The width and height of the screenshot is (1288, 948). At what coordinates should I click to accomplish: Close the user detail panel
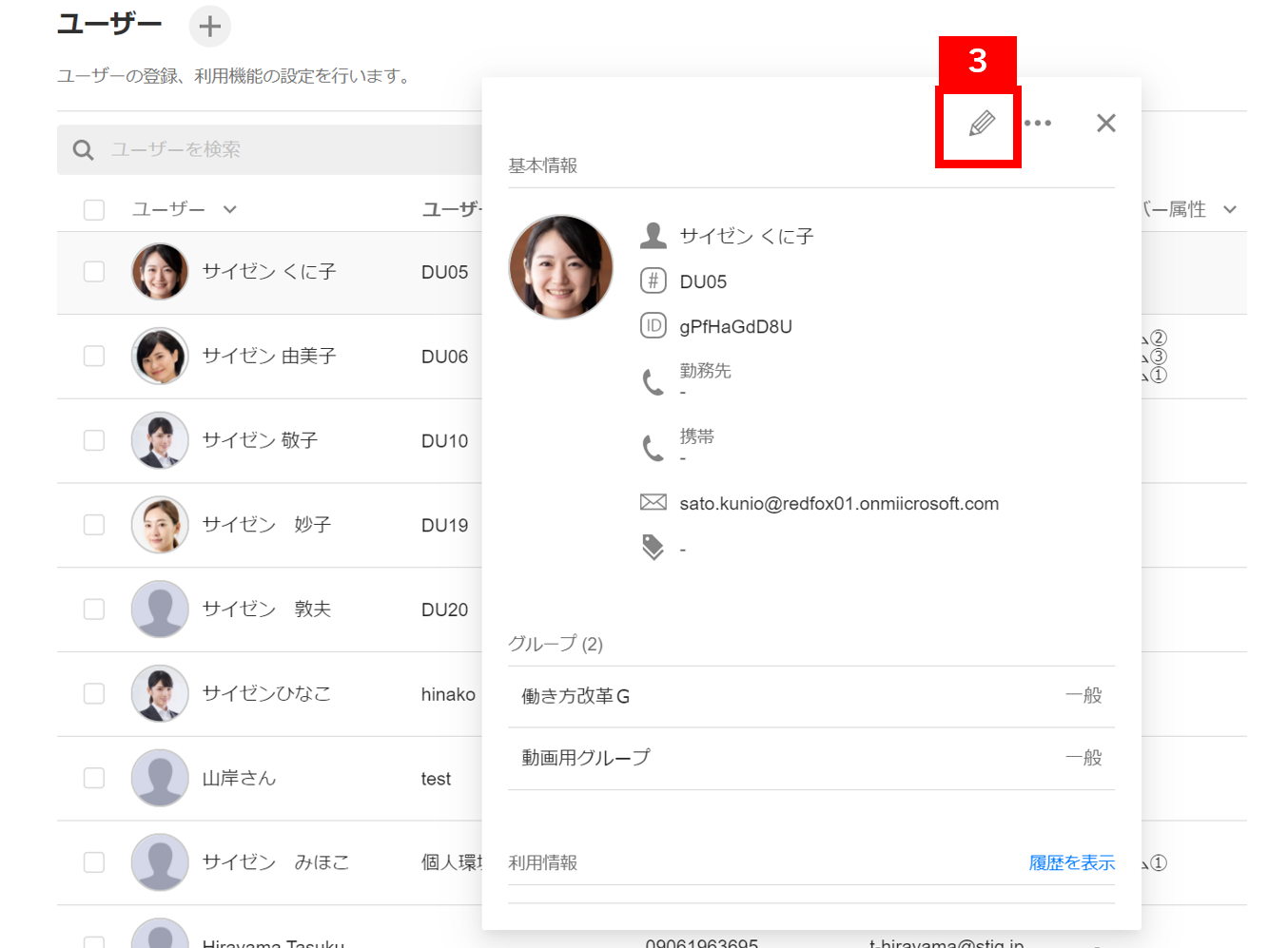[1105, 123]
